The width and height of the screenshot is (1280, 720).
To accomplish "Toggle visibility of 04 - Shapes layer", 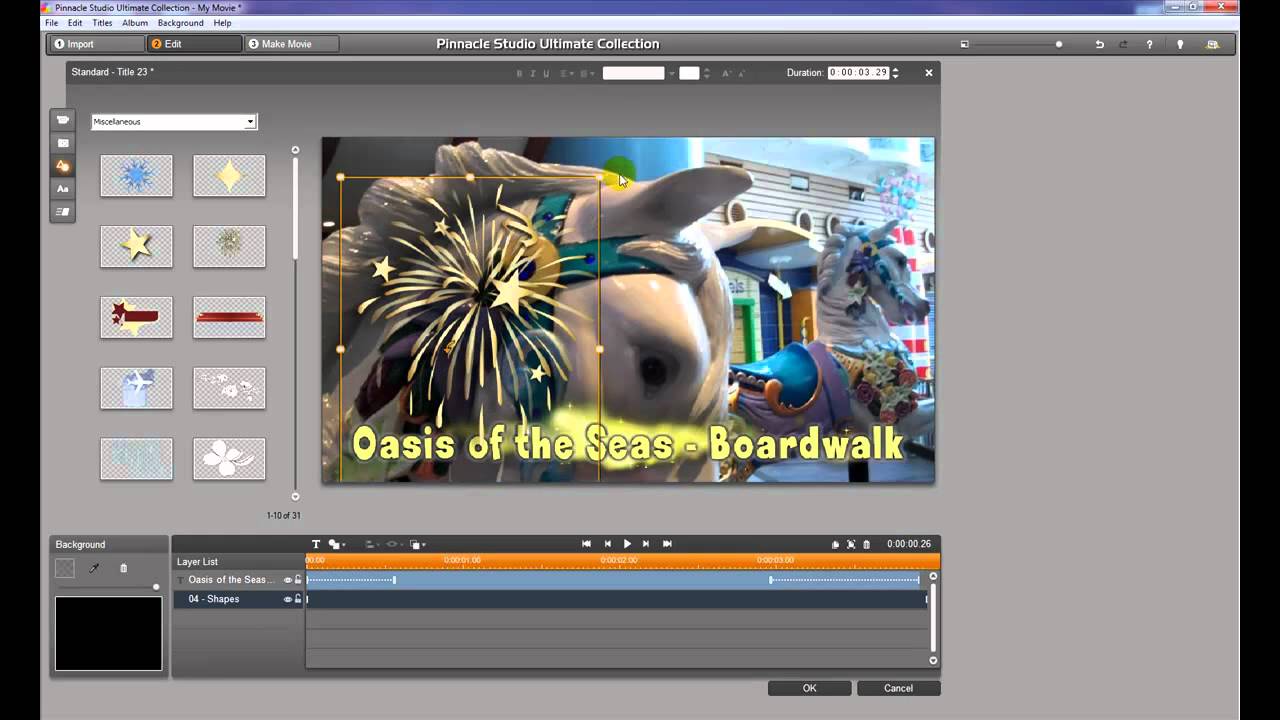I will (287, 599).
